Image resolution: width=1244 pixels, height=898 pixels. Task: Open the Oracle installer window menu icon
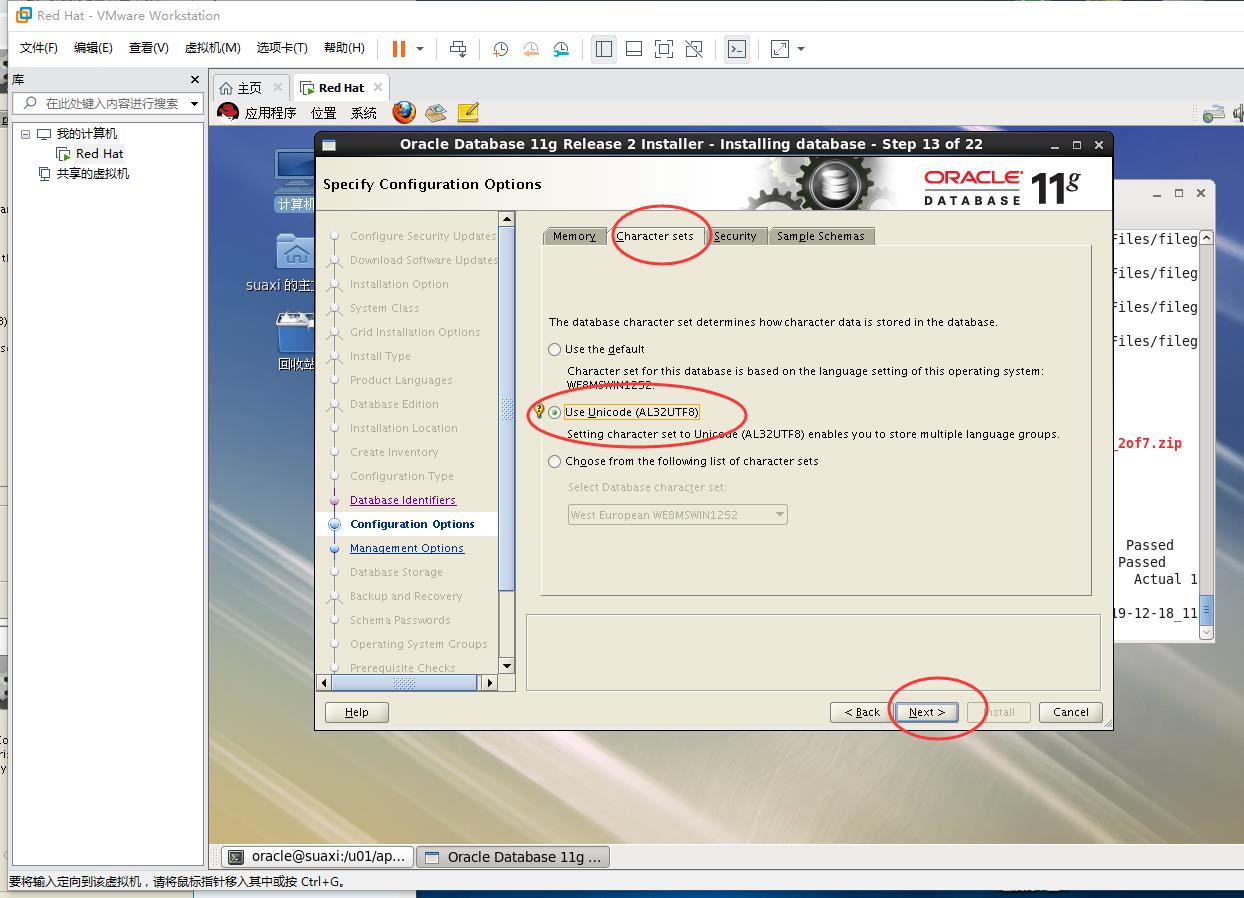click(329, 145)
